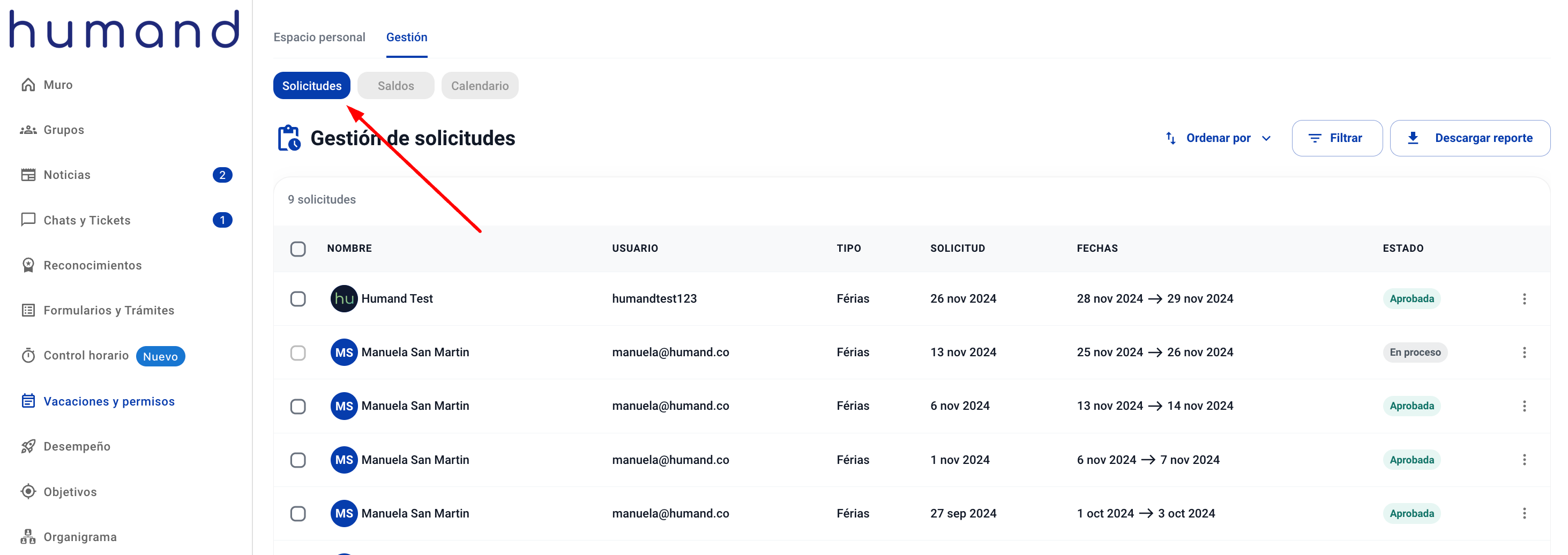Open the options menu for En proceso request

pos(1524,352)
